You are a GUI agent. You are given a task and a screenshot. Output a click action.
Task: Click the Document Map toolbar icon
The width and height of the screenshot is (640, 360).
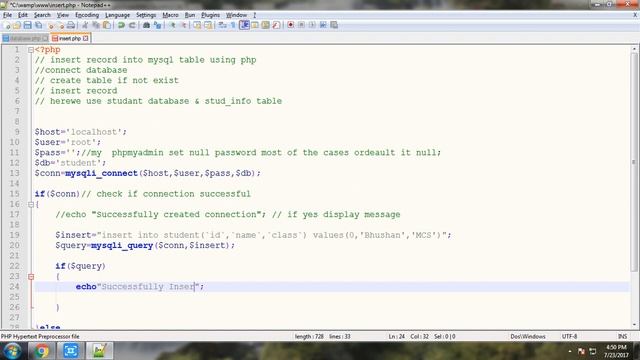[x=265, y=25]
